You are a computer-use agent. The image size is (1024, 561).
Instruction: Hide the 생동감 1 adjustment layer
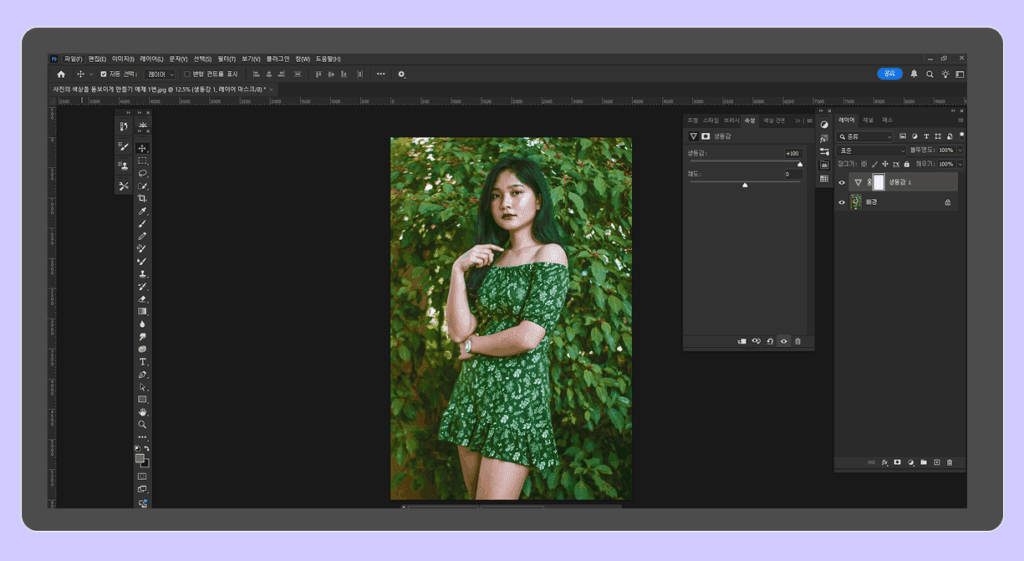click(842, 183)
